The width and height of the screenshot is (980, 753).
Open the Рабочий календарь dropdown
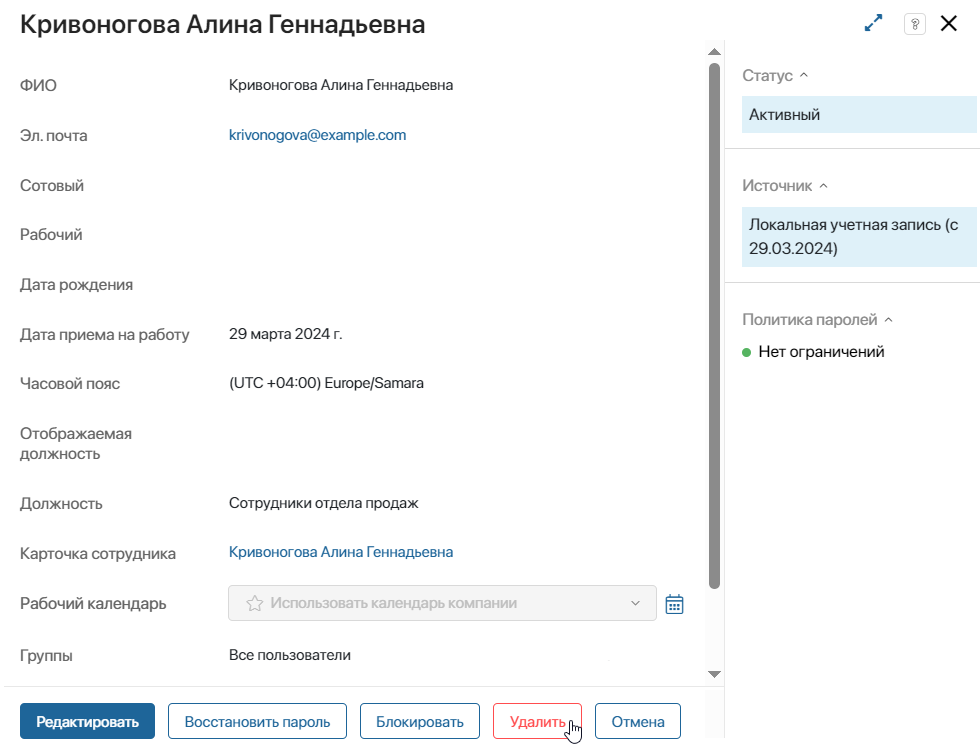[x=442, y=603]
